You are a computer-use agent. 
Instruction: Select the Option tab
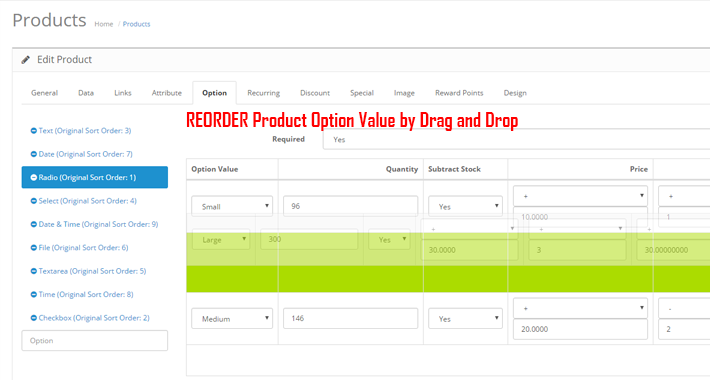(x=215, y=93)
